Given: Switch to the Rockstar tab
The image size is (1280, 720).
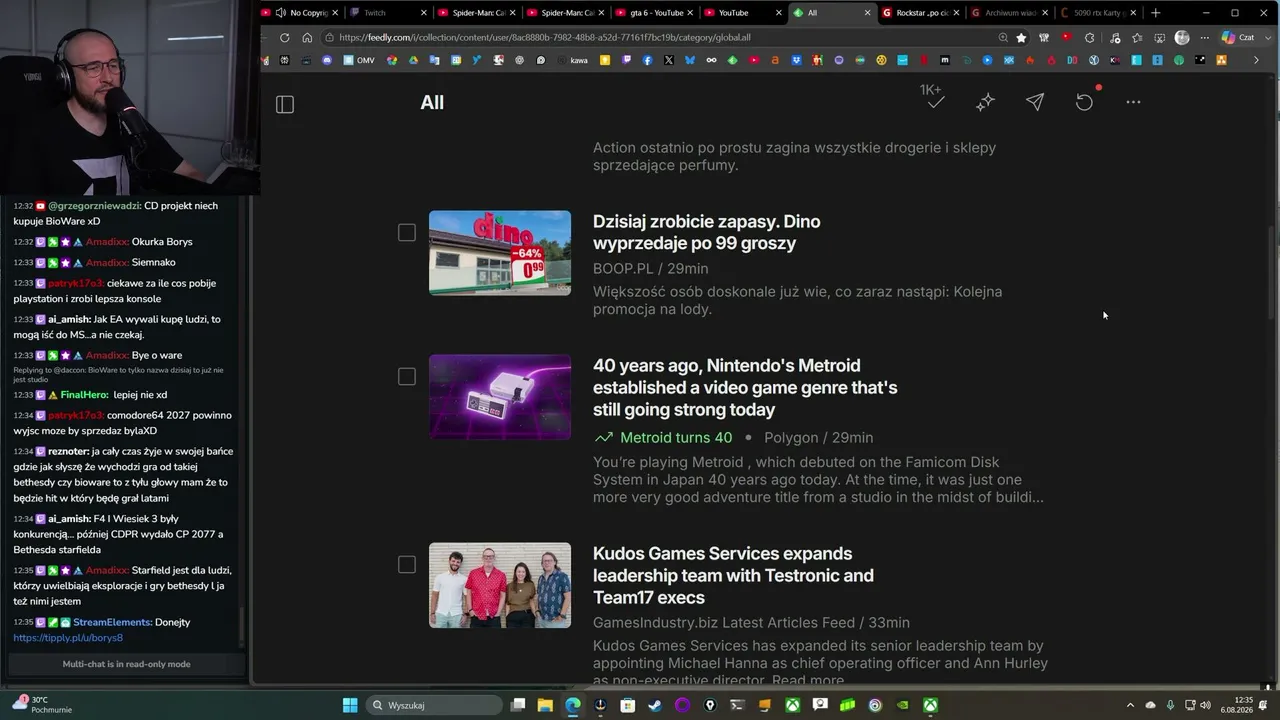Looking at the screenshot, I should [920, 13].
